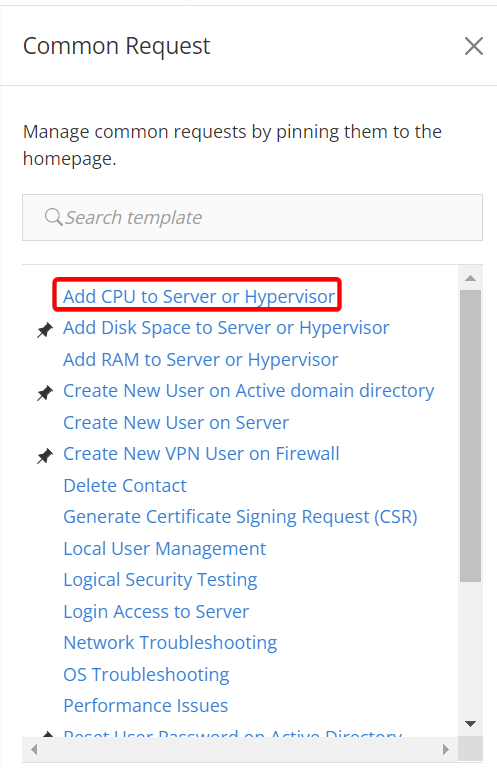Open Add CPU to Server or Hypervisor
The height and width of the screenshot is (768, 497).
(x=199, y=296)
